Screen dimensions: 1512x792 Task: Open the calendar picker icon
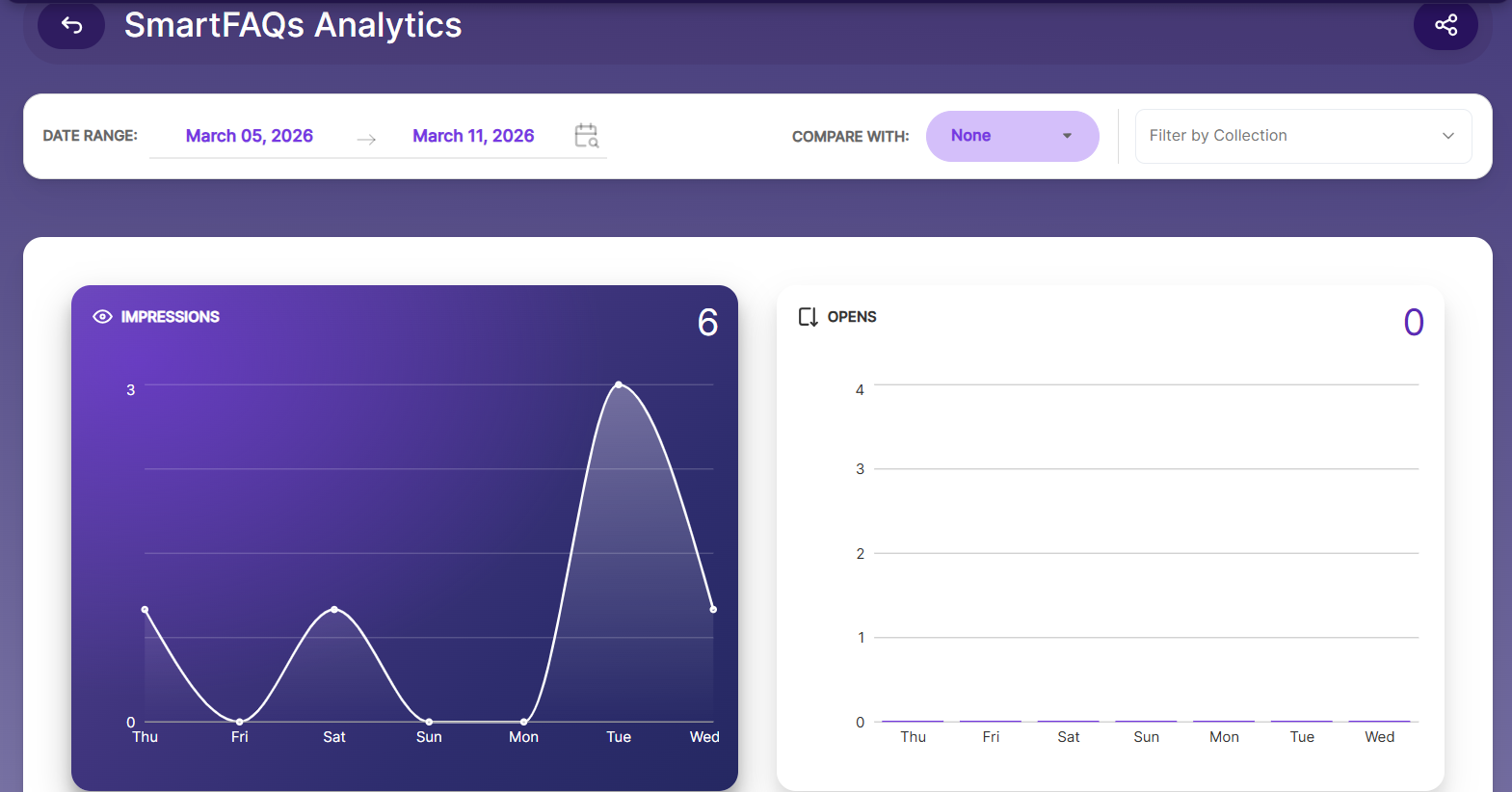[x=587, y=136]
